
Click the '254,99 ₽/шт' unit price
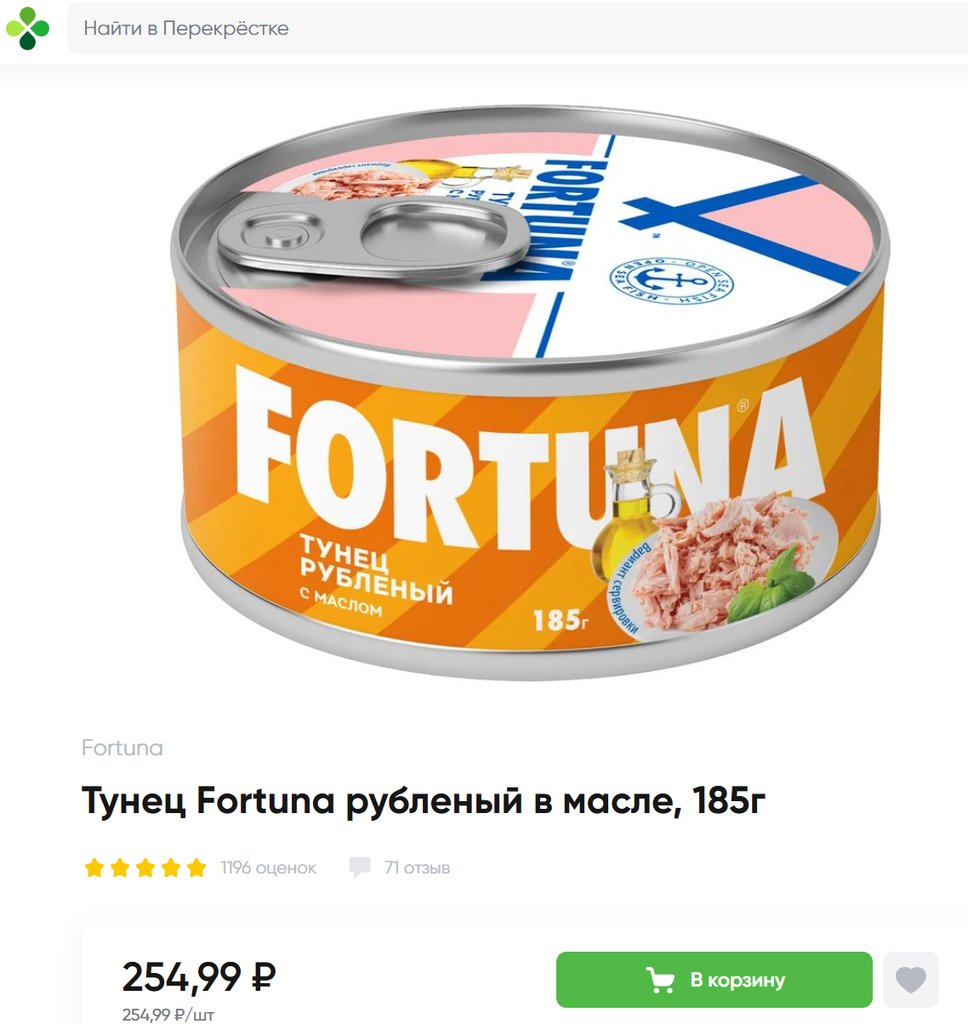pyautogui.click(x=169, y=1014)
